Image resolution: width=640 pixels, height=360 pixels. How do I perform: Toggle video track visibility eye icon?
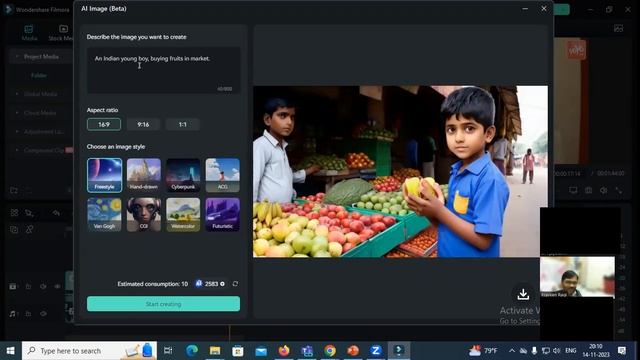(x=57, y=287)
